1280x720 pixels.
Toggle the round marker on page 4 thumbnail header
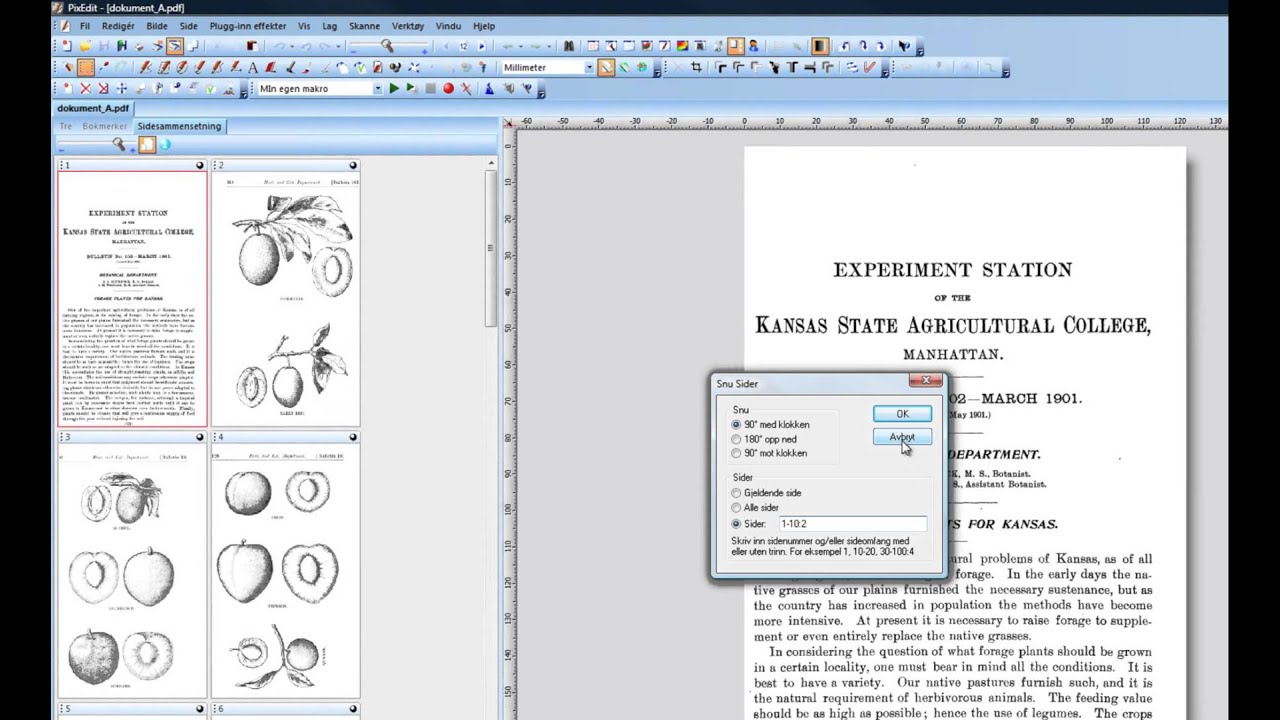tap(352, 437)
